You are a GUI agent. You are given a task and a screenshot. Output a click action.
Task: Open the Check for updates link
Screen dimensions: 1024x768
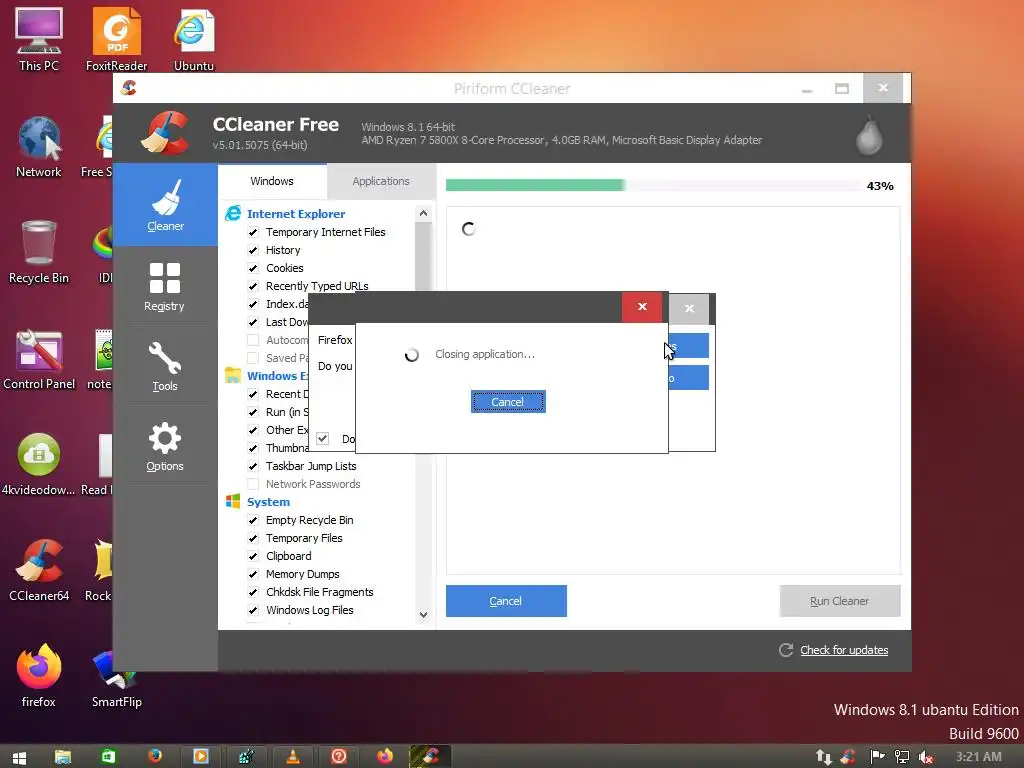click(844, 650)
